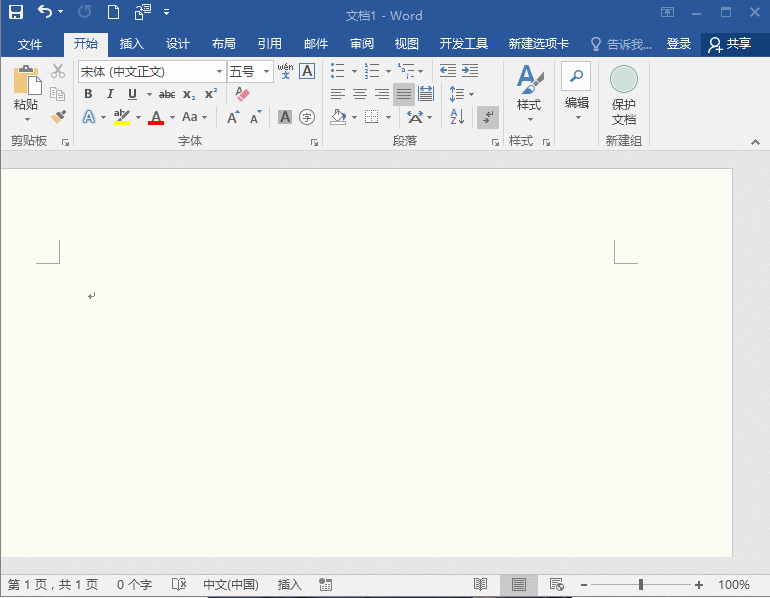
Task: Click the Superscript x² icon
Action: click(211, 94)
